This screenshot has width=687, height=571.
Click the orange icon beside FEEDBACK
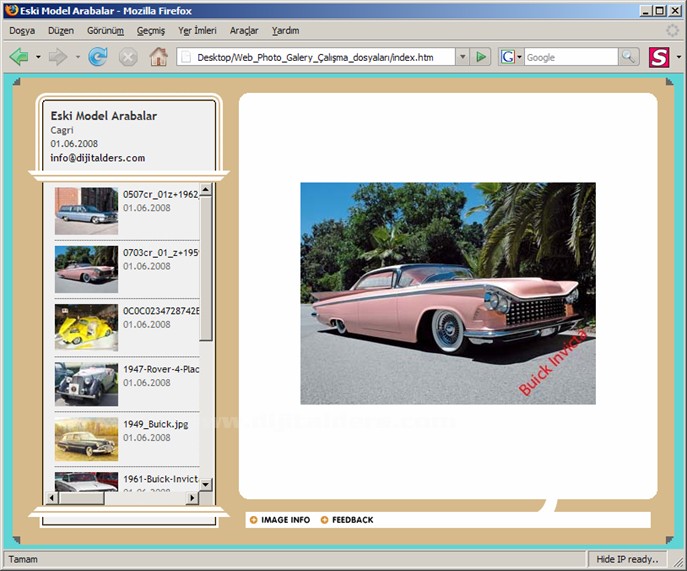pyautogui.click(x=324, y=520)
